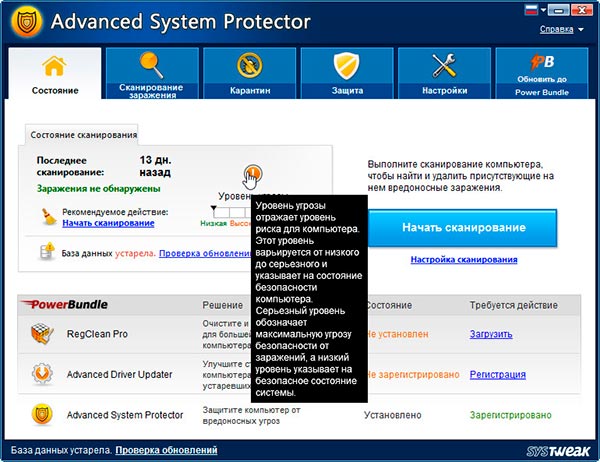Minimize the Advanced System Protector window
Screen dimensions: 600x462
558,10
